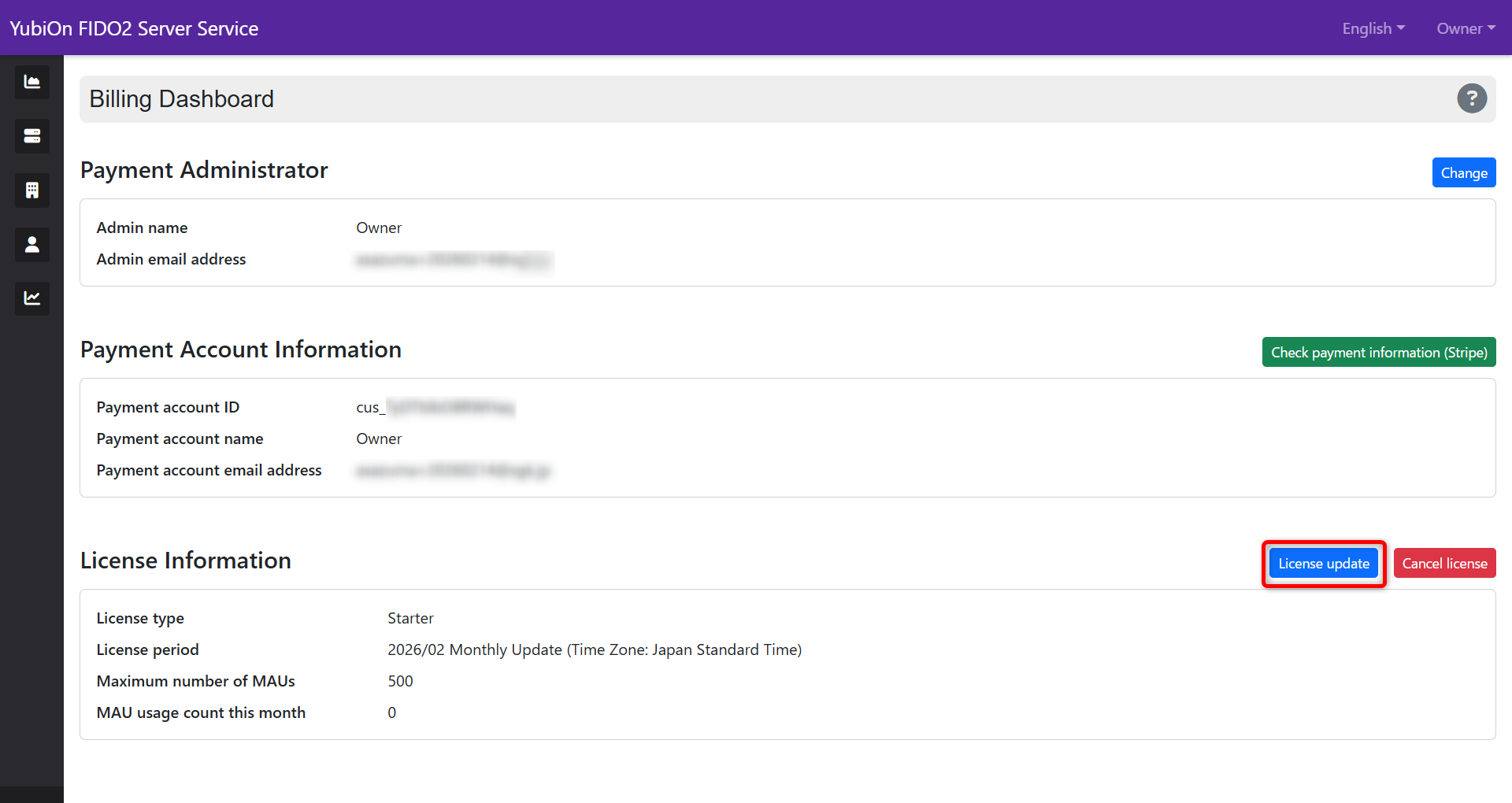Screen dimensions: 1512x803
Task: Click the 2026/02 Monthly Update license period
Action: click(x=594, y=650)
